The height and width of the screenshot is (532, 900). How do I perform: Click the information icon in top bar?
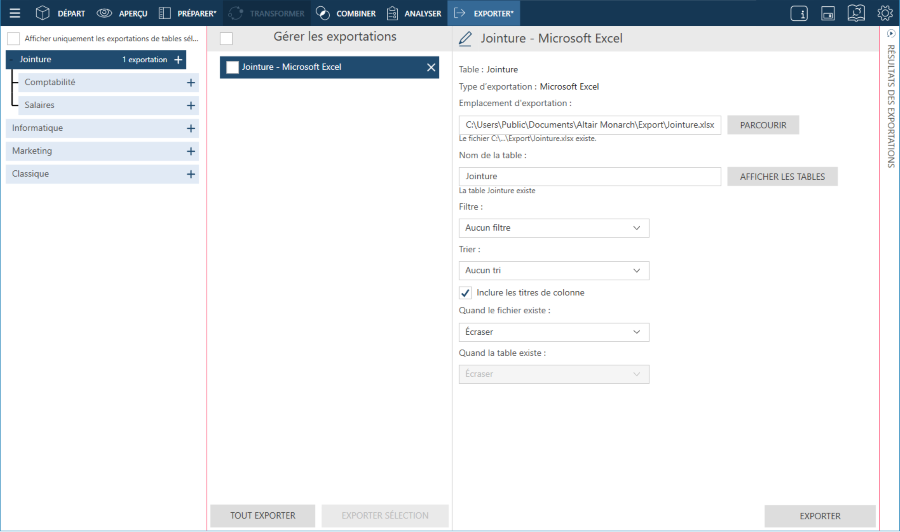click(799, 13)
